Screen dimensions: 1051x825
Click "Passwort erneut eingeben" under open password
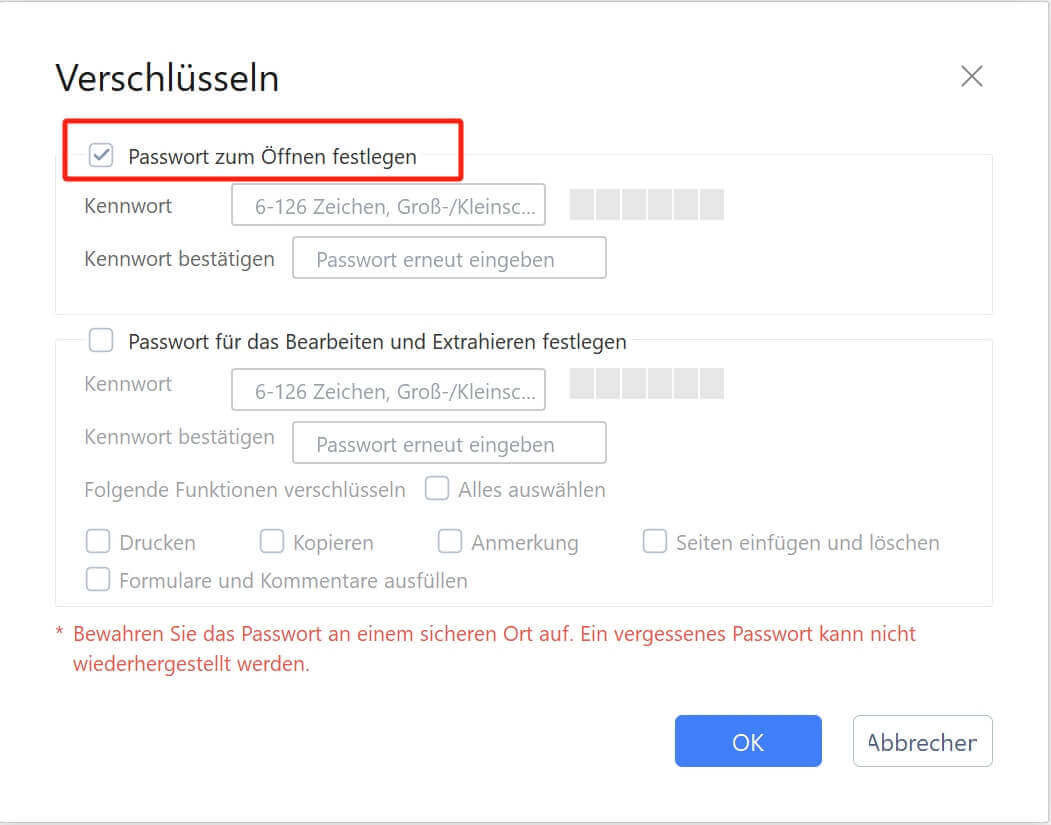pos(449,257)
